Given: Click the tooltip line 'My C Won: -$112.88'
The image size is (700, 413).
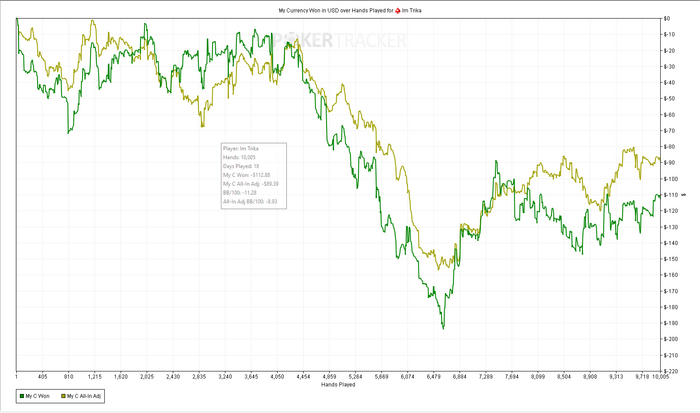Looking at the screenshot, I should point(246,175).
